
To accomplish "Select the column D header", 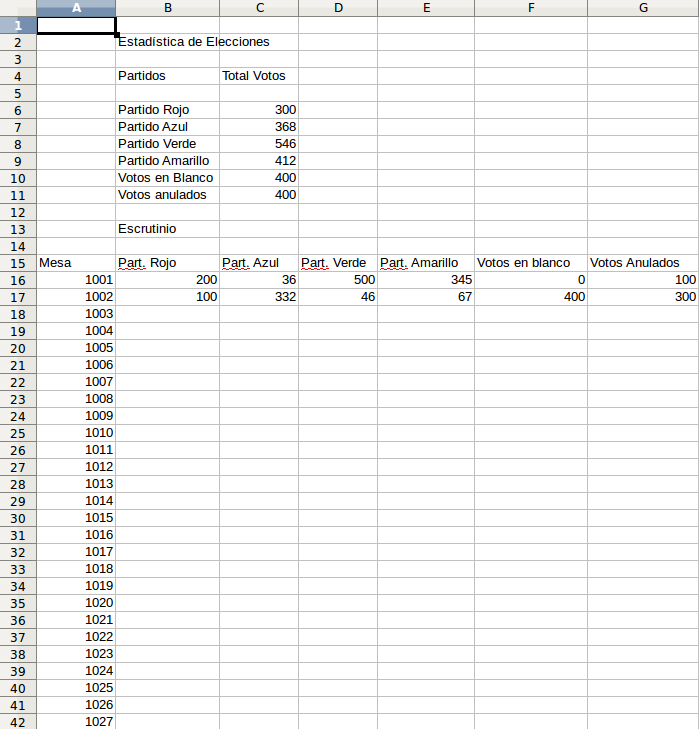I will pos(338,8).
